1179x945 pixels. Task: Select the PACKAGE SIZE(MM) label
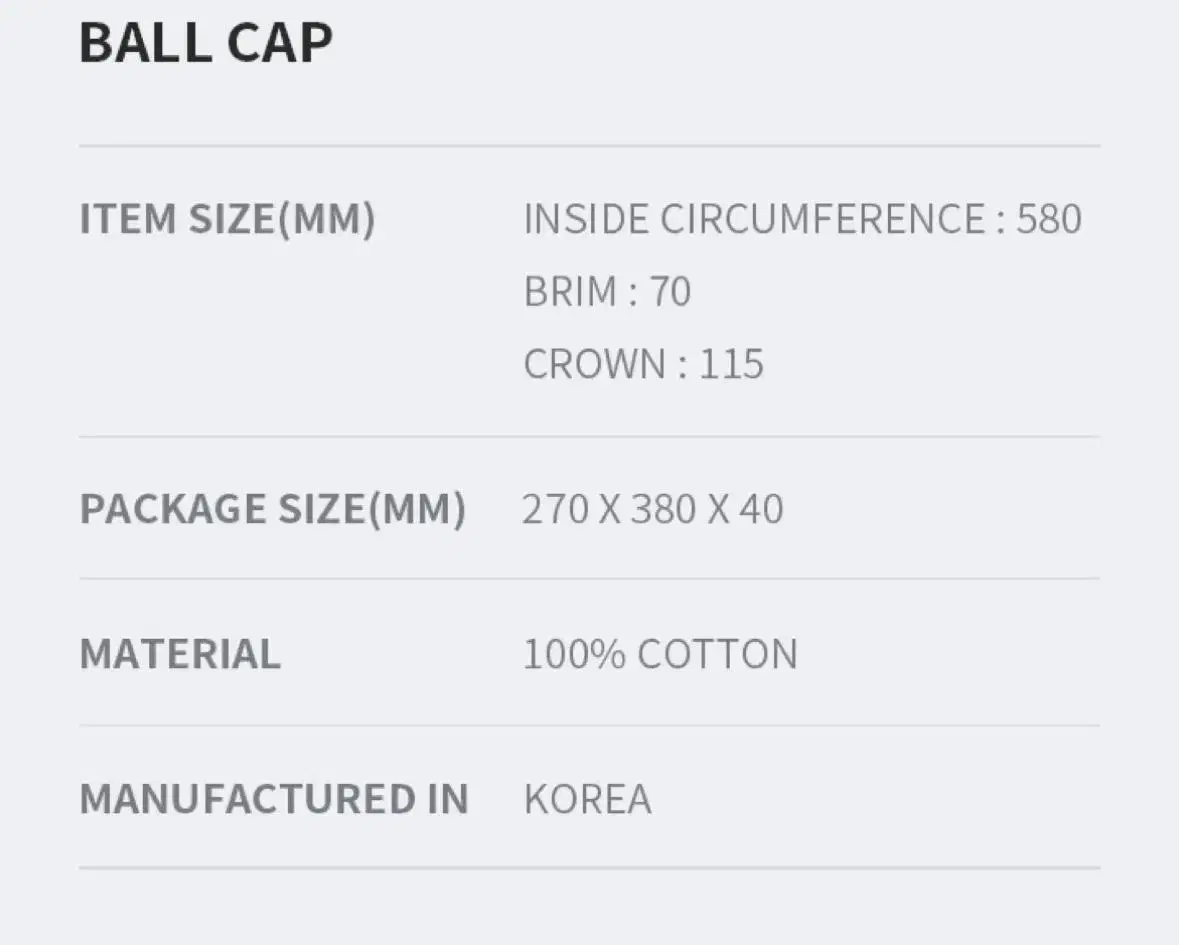pyautogui.click(x=273, y=510)
